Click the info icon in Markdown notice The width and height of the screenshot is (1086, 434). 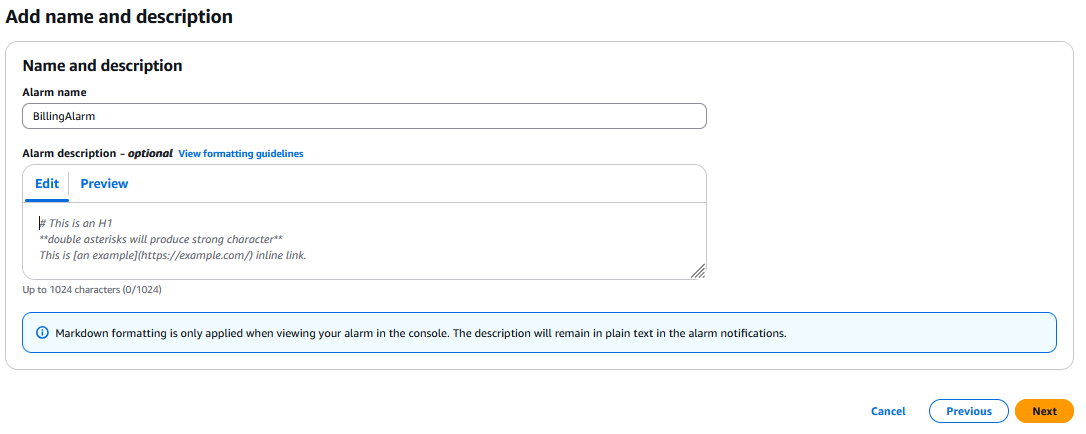pos(42,333)
